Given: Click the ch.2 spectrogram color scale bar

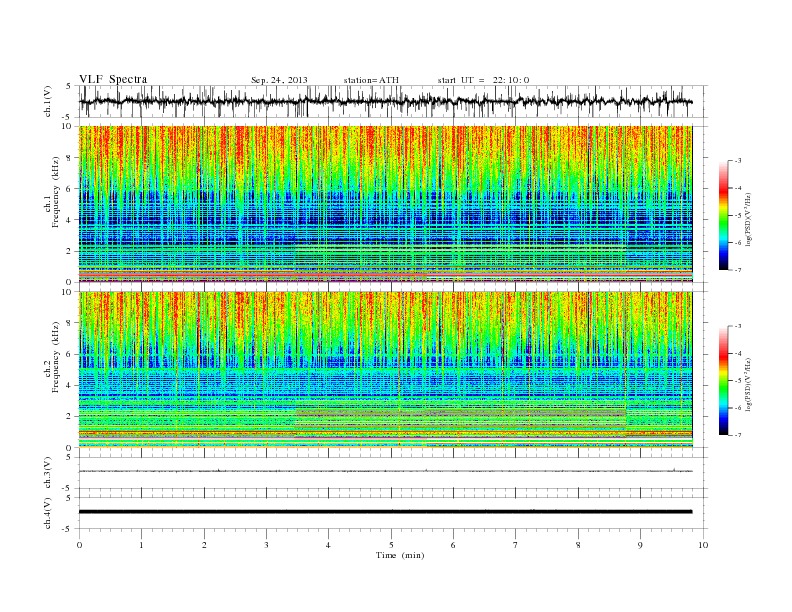Looking at the screenshot, I should tap(723, 380).
